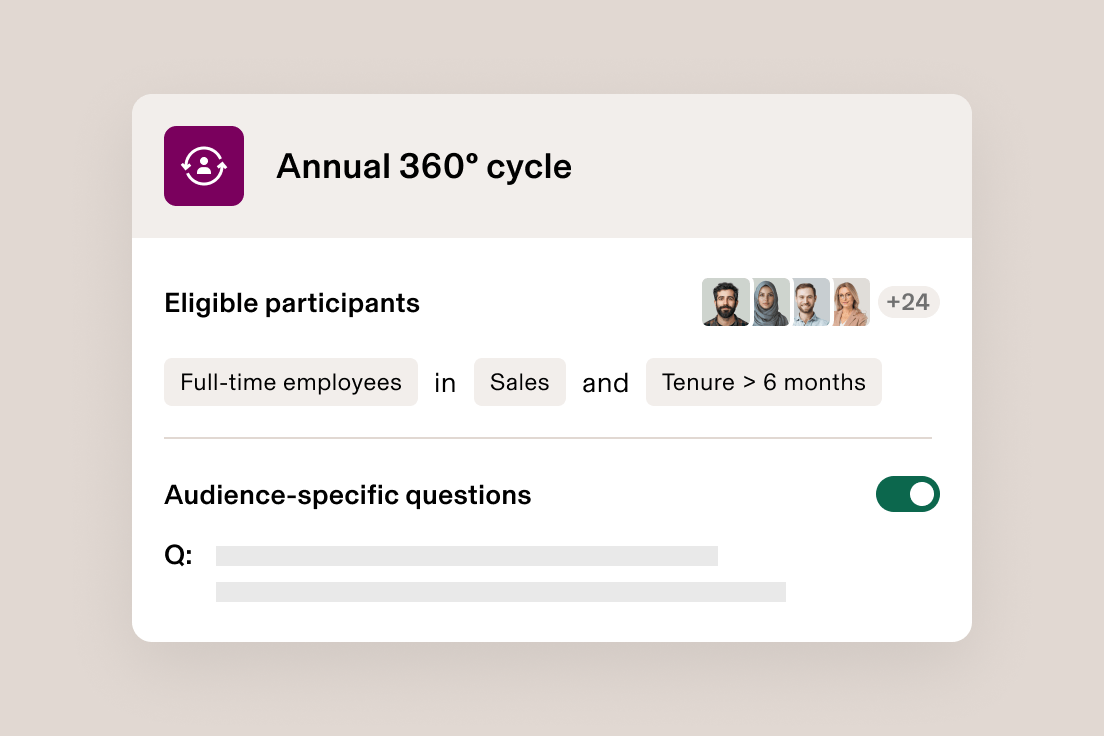The height and width of the screenshot is (736, 1104).
Task: Click the Eligible participants heading
Action: [292, 303]
